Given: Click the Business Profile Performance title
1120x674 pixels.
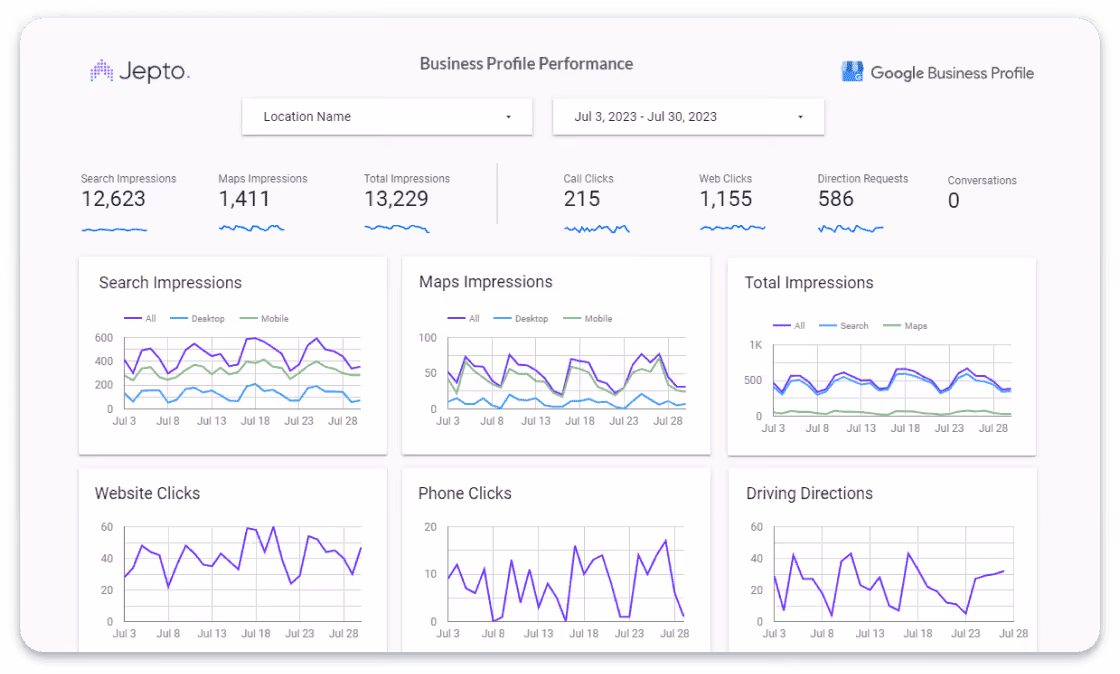Looking at the screenshot, I should coord(526,64).
